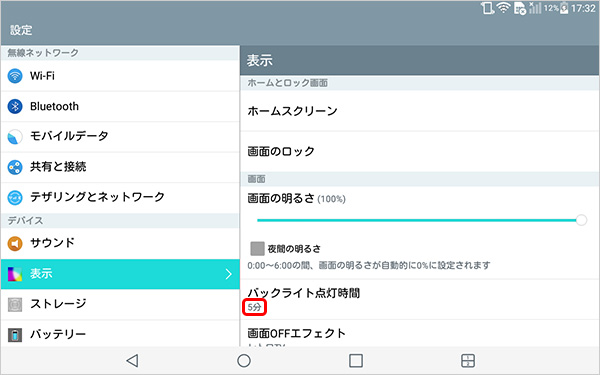
Task: Open 画面のロック option
Action: coord(420,152)
